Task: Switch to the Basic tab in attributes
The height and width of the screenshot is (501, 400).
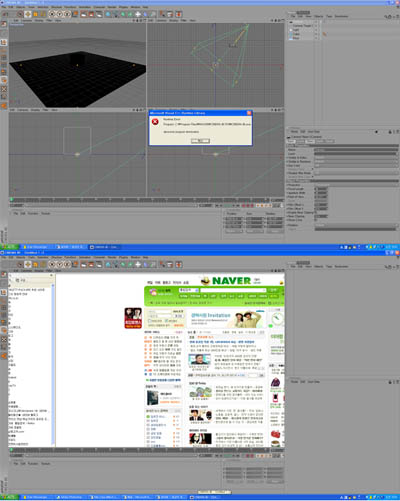Action: 291,141
